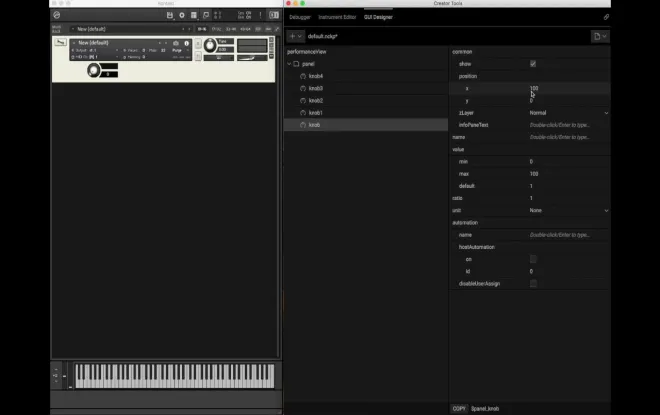This screenshot has width=660, height=415.
Task: Click the default.nckp file name
Action: [x=322, y=36]
